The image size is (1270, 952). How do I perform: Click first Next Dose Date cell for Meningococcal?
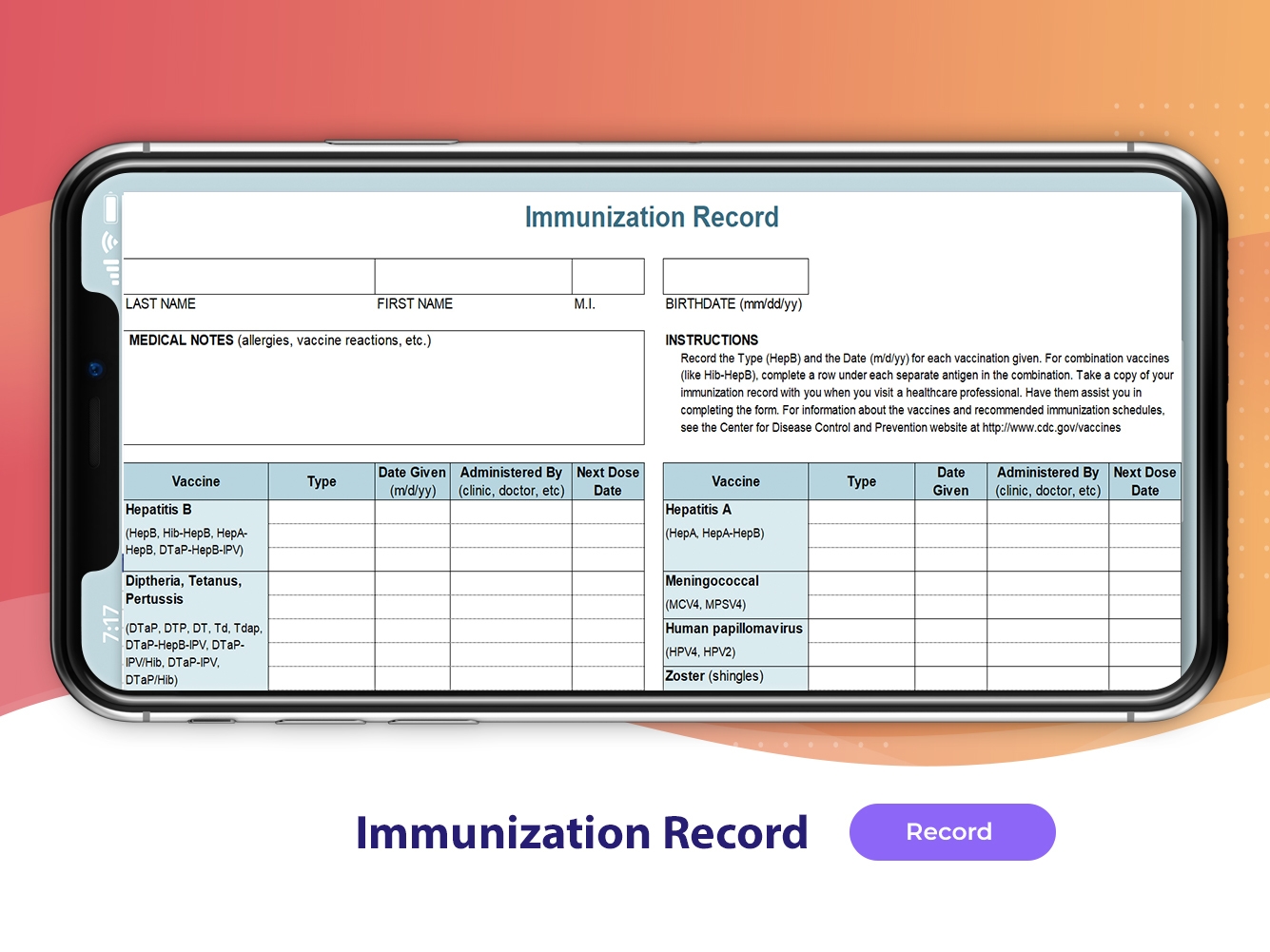pyautogui.click(x=1144, y=582)
